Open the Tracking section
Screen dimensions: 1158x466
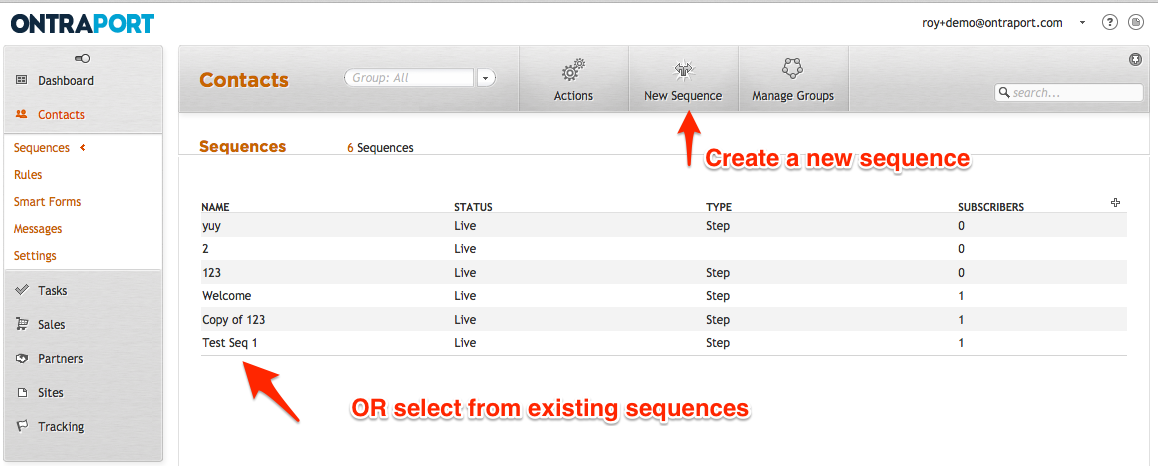pos(61,427)
